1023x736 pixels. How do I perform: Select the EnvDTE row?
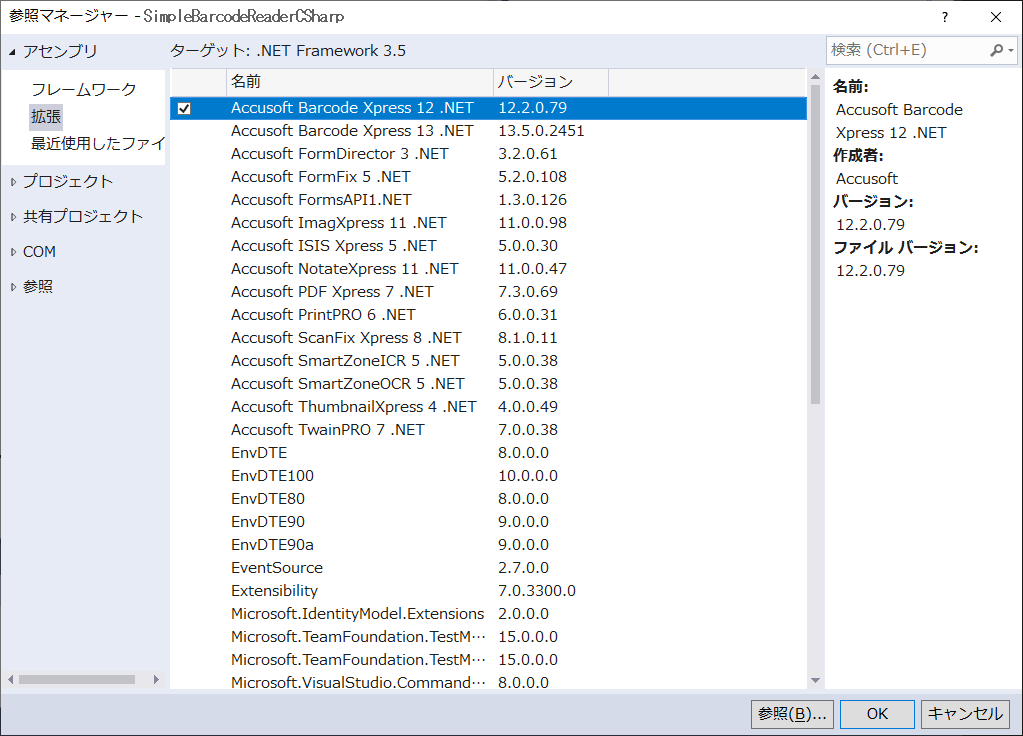pyautogui.click(x=488, y=453)
